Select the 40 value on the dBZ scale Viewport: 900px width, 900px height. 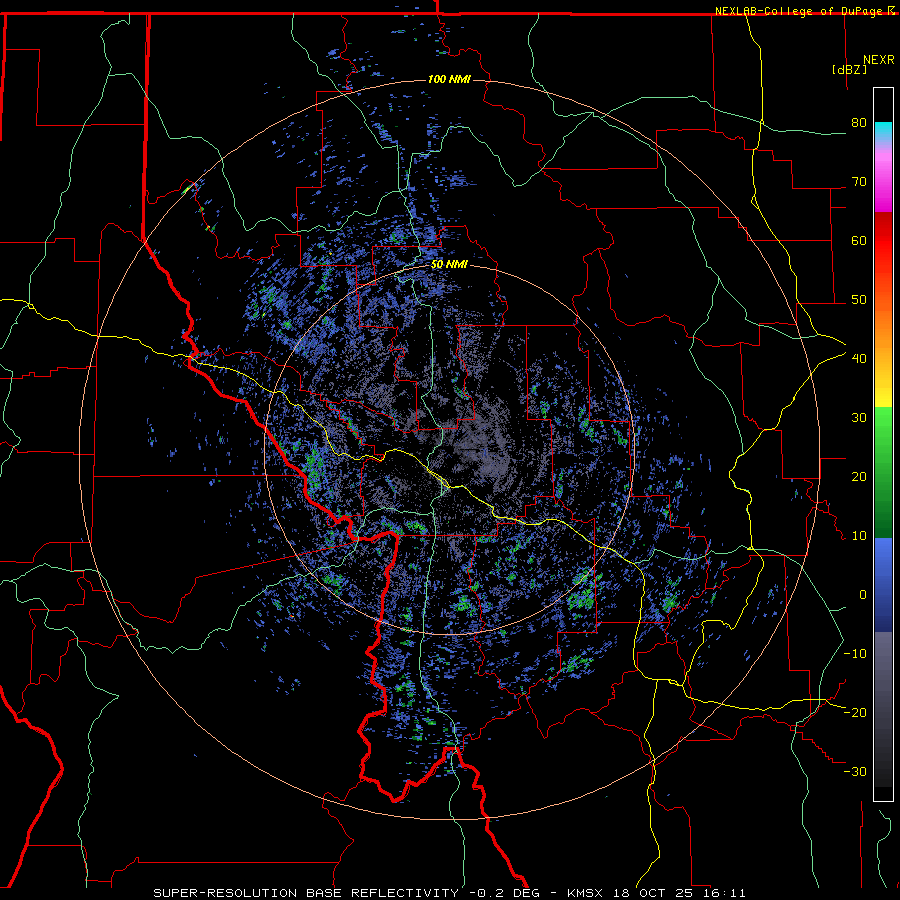point(859,359)
